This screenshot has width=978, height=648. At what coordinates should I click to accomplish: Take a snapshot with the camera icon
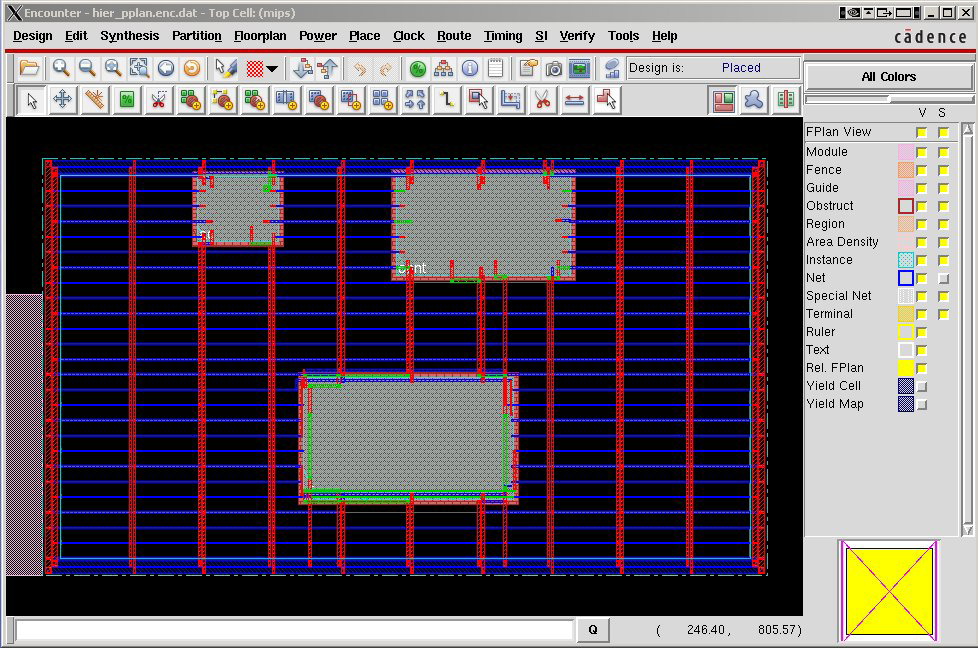(553, 68)
